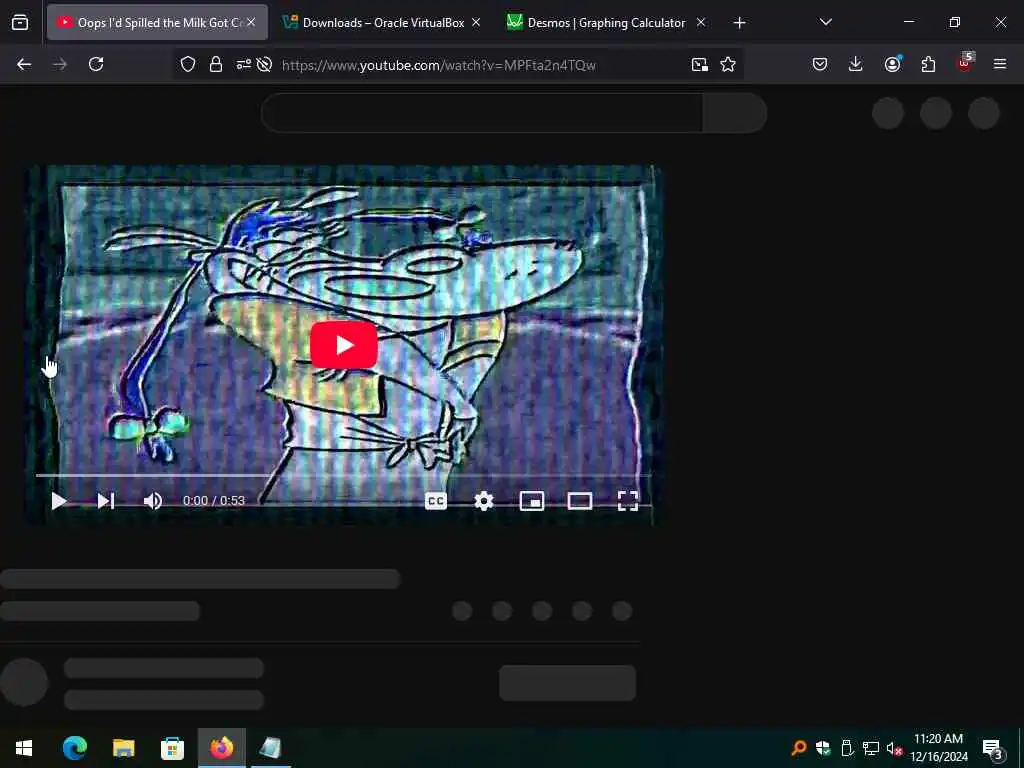Screen dimensions: 1024x768
Task: Open the tracking protection shield
Action: click(x=188, y=64)
